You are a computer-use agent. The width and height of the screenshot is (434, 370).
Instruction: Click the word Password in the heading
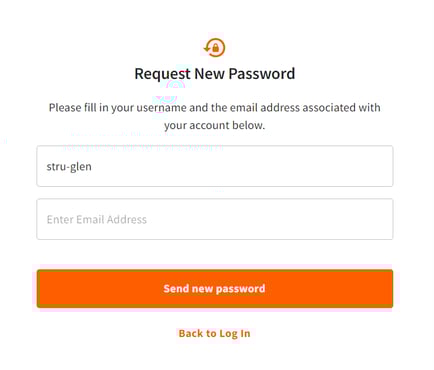pyautogui.click(x=262, y=74)
